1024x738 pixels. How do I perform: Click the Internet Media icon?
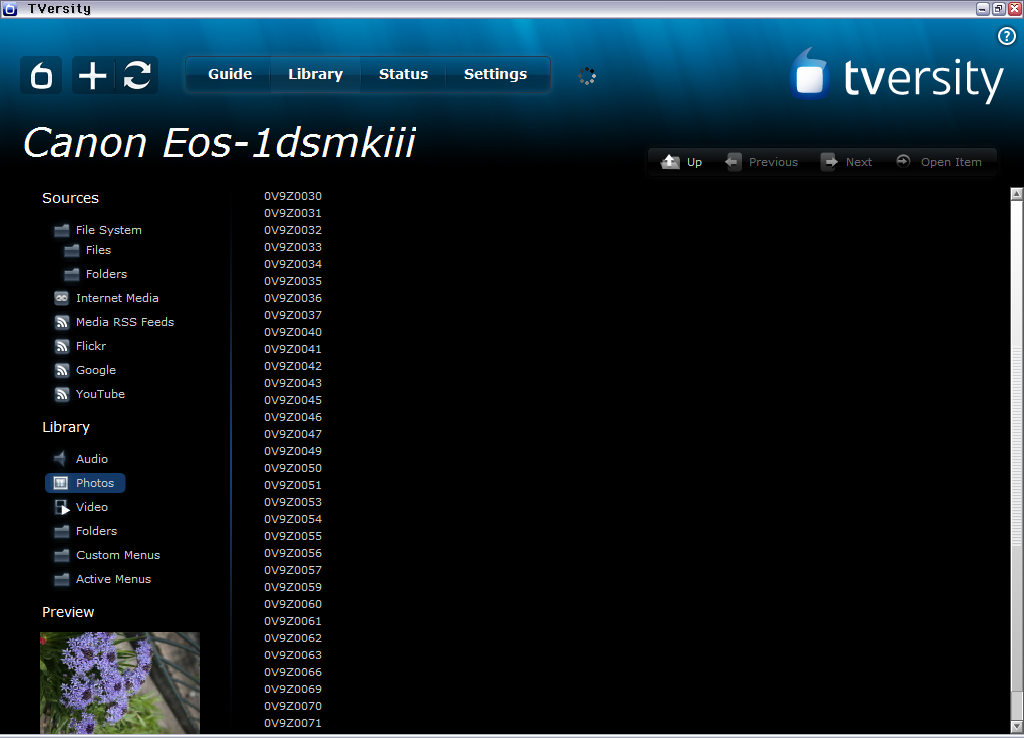click(61, 298)
